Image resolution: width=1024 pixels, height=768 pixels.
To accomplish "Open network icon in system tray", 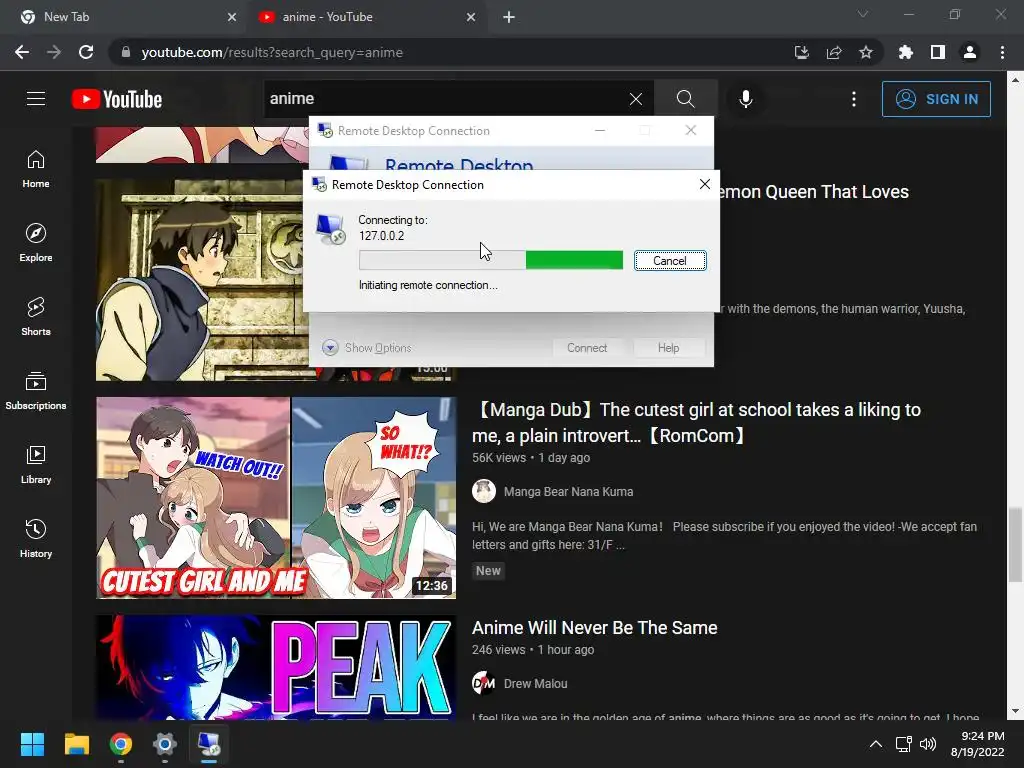I will coord(904,744).
